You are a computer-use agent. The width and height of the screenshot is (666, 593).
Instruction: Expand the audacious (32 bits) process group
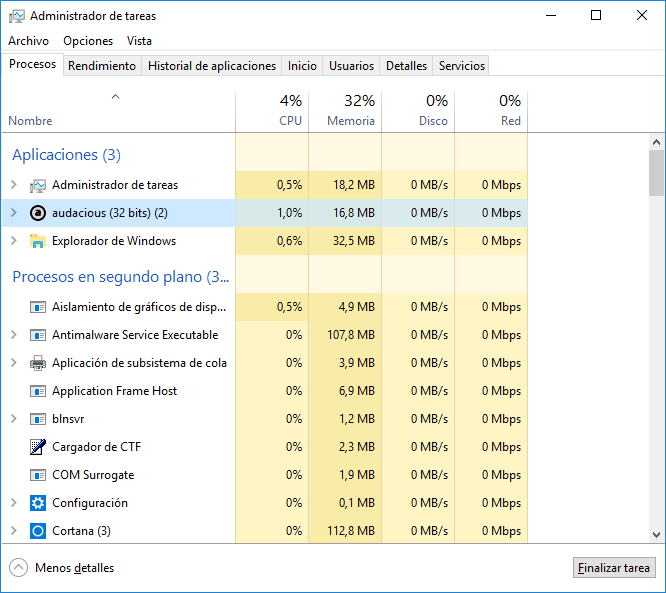[13, 213]
